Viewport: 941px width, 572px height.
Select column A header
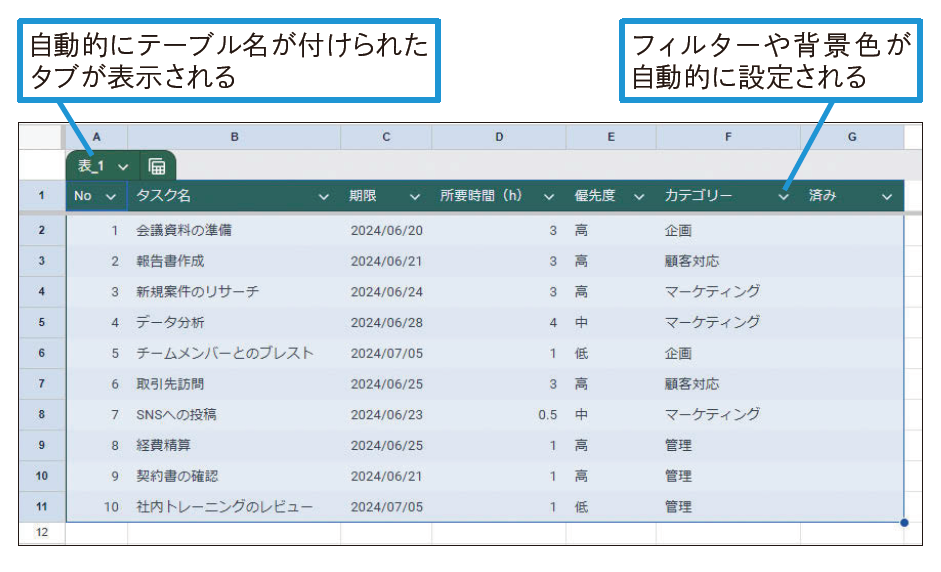[96, 137]
